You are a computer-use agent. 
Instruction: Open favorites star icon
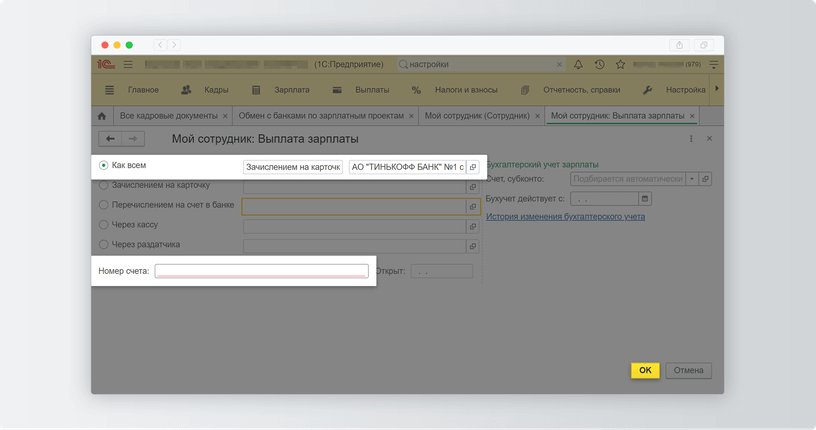tap(620, 65)
